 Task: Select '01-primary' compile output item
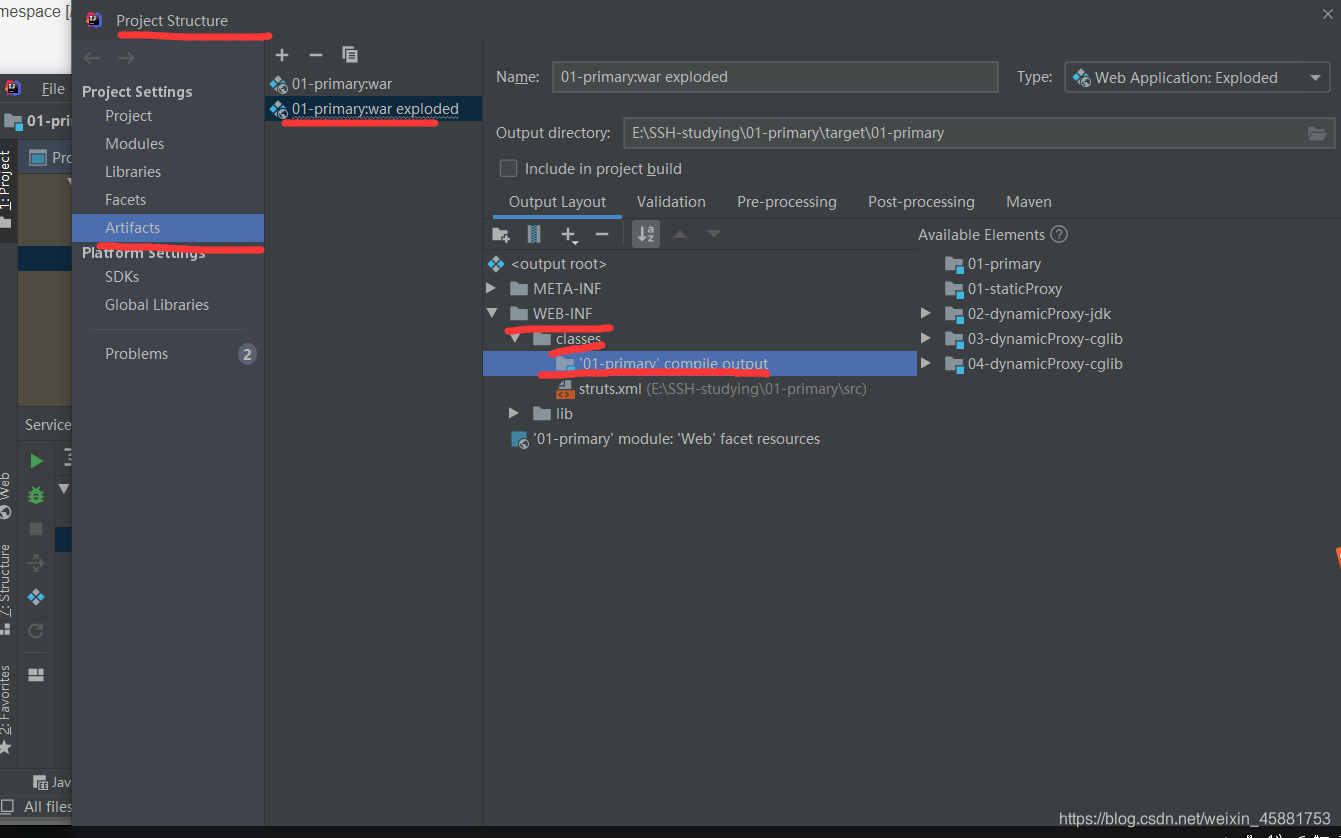[x=700, y=364]
